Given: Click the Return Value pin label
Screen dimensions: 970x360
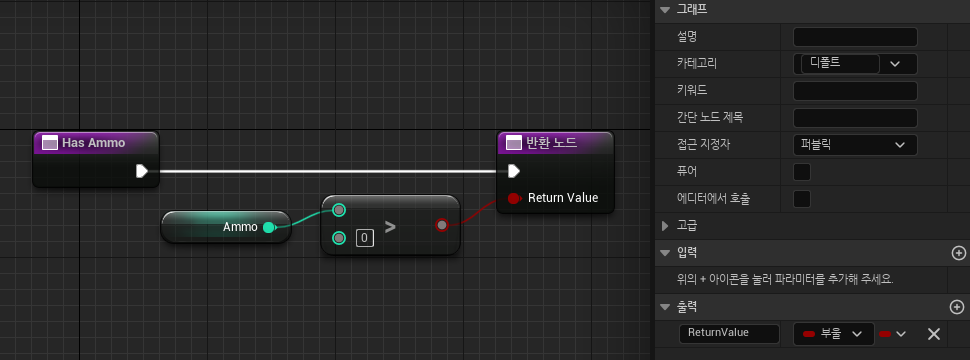Looking at the screenshot, I should pos(563,198).
